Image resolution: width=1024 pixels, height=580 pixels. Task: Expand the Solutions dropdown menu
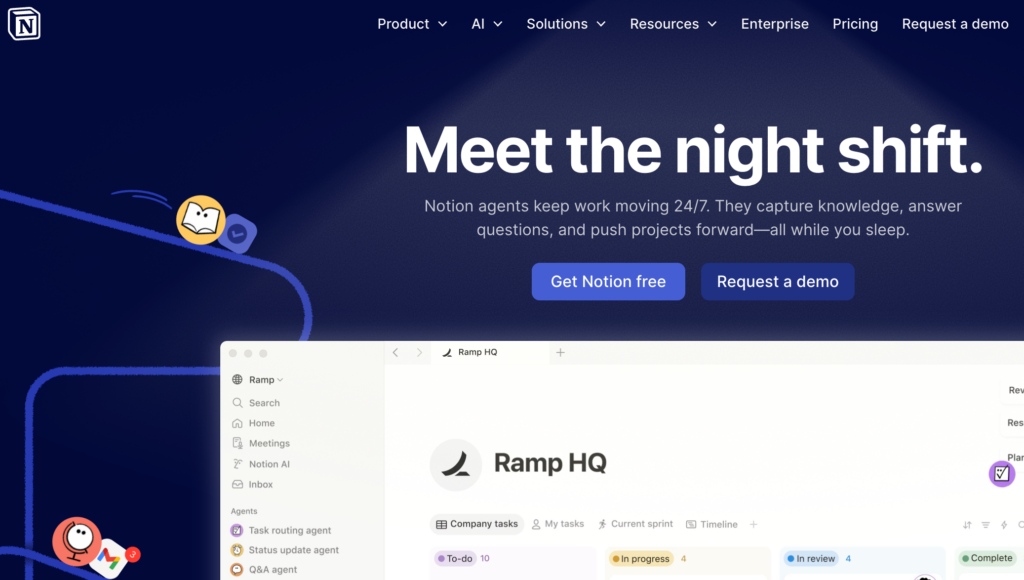[566, 24]
